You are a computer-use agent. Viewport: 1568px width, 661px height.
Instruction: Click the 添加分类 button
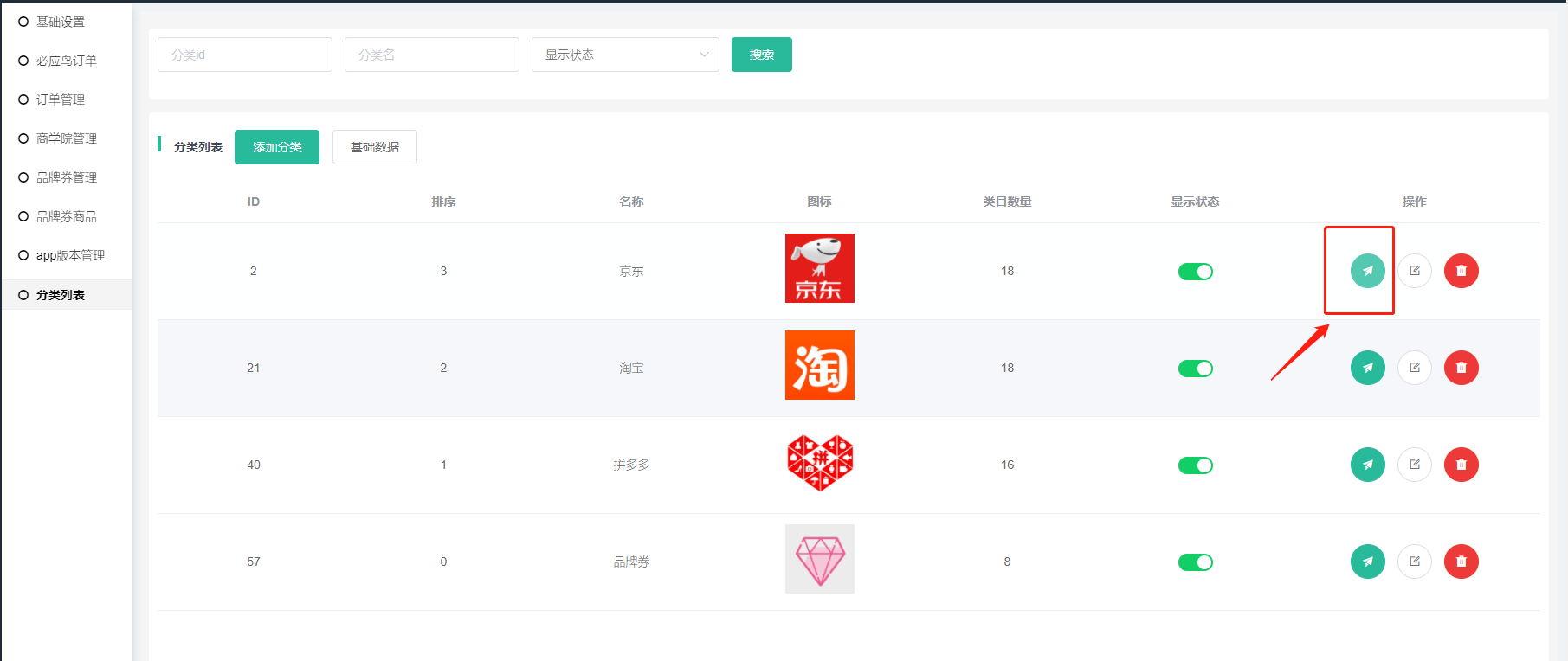(x=277, y=147)
